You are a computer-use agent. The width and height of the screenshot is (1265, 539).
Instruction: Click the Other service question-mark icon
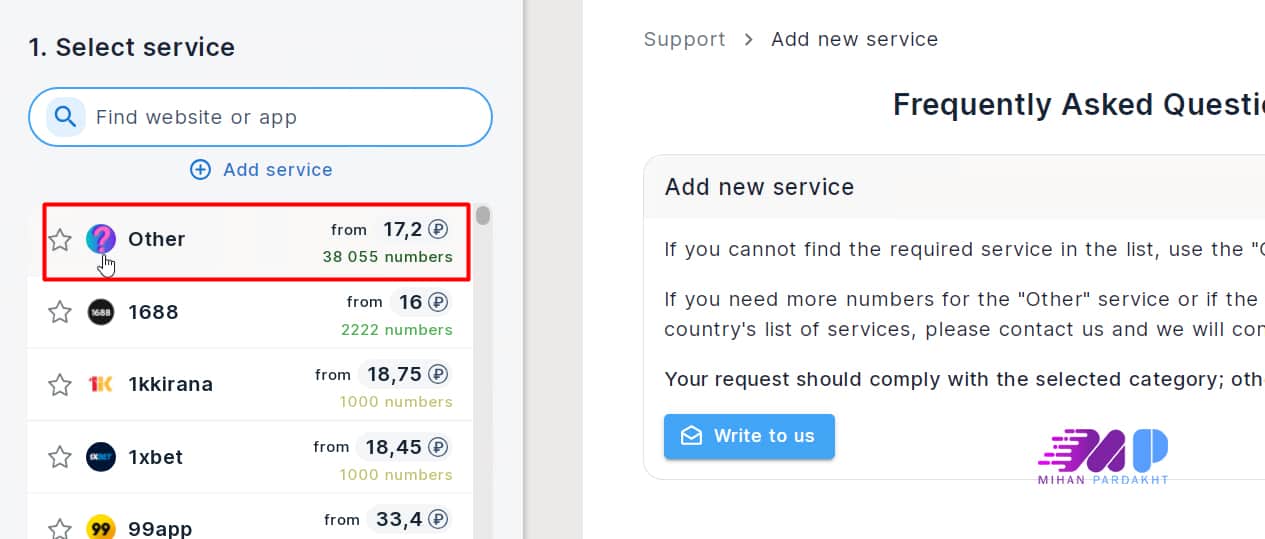101,239
